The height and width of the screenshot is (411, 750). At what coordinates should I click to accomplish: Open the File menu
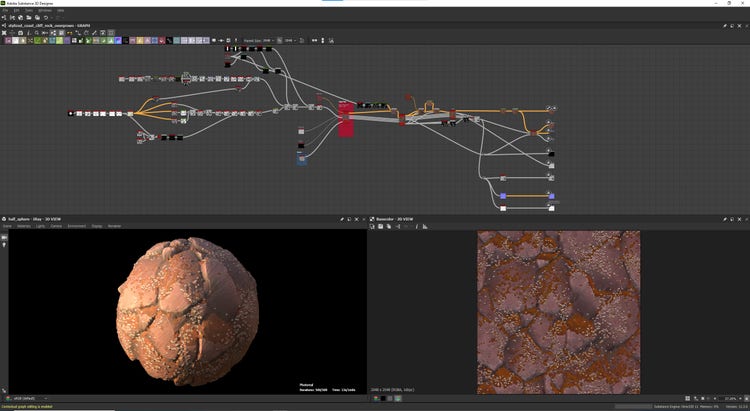[x=4, y=10]
